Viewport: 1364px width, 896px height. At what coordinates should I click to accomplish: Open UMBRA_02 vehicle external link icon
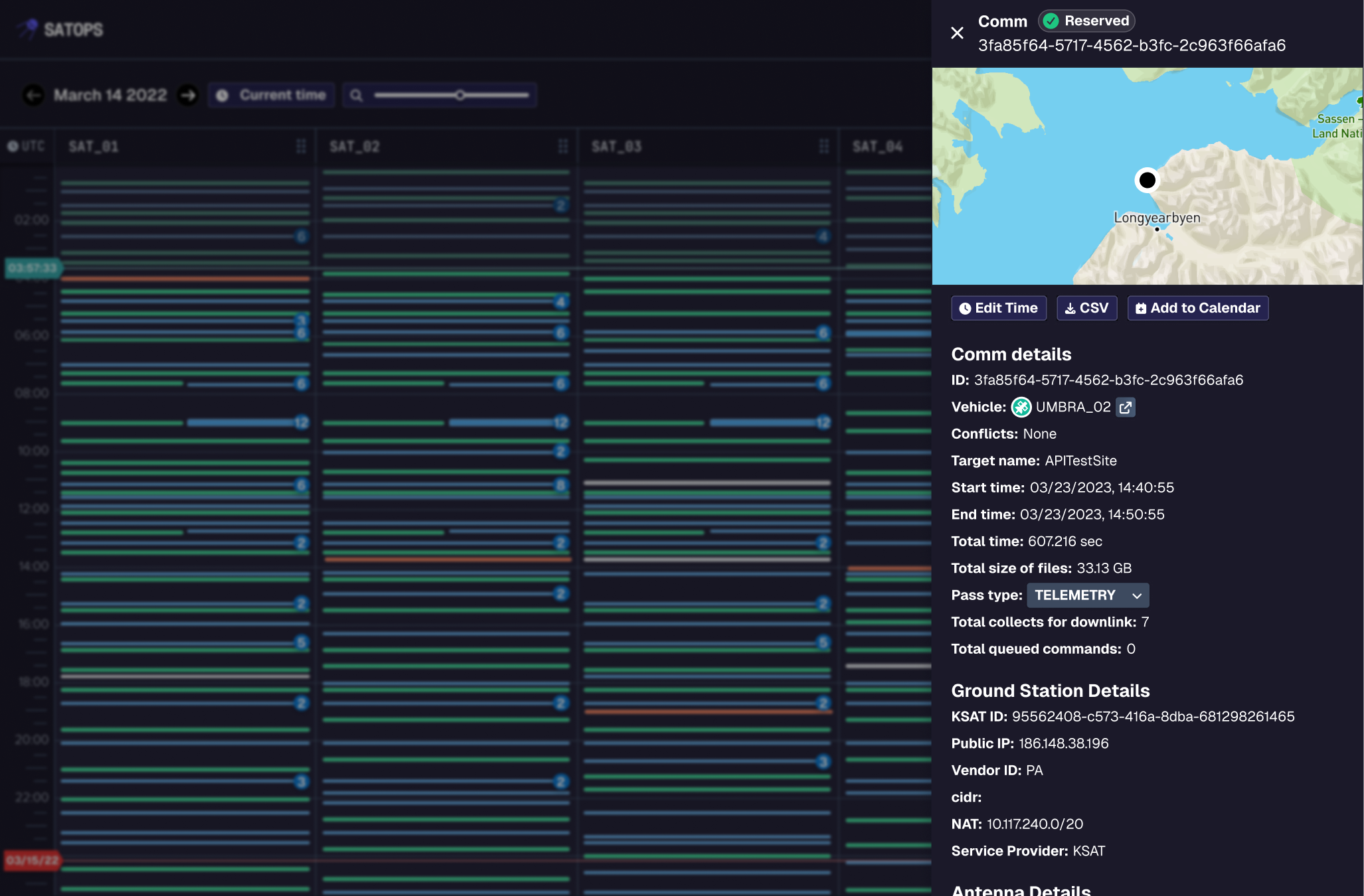(x=1126, y=408)
